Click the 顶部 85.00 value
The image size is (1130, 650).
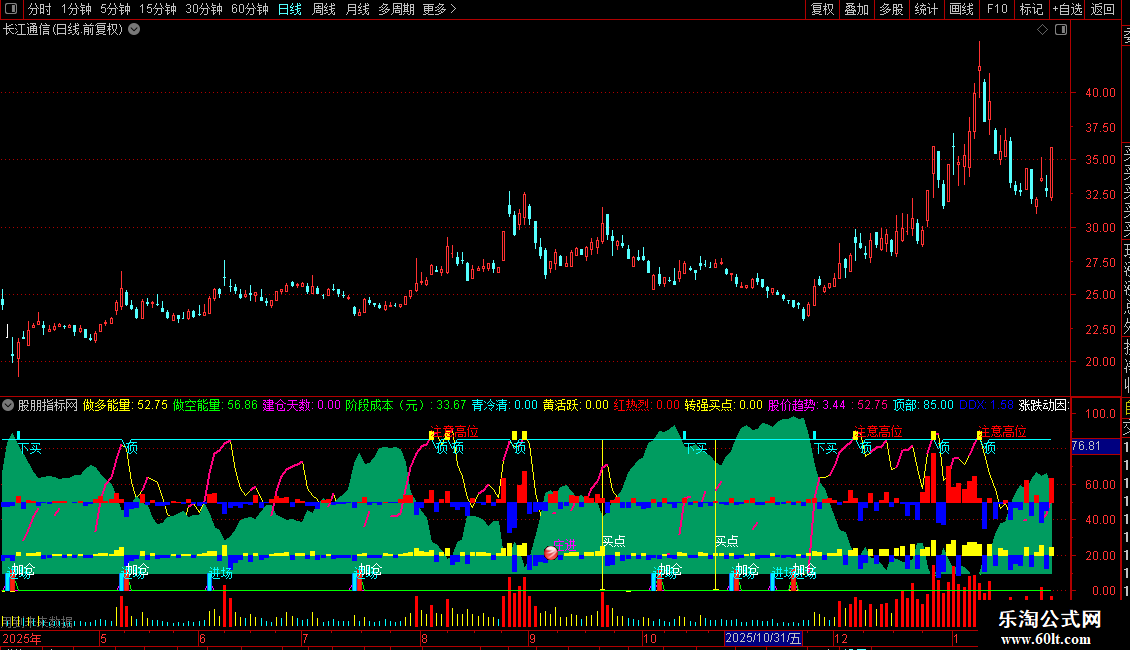923,405
